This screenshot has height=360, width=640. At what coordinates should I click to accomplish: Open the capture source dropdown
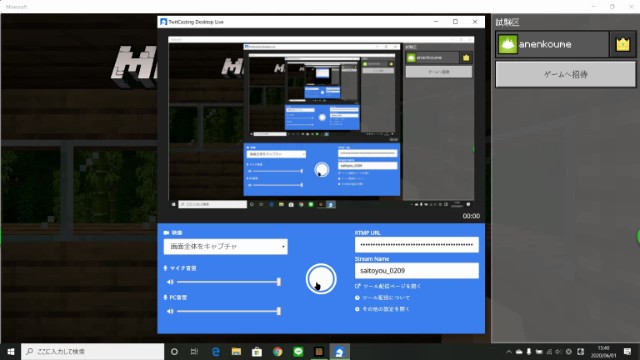225,247
